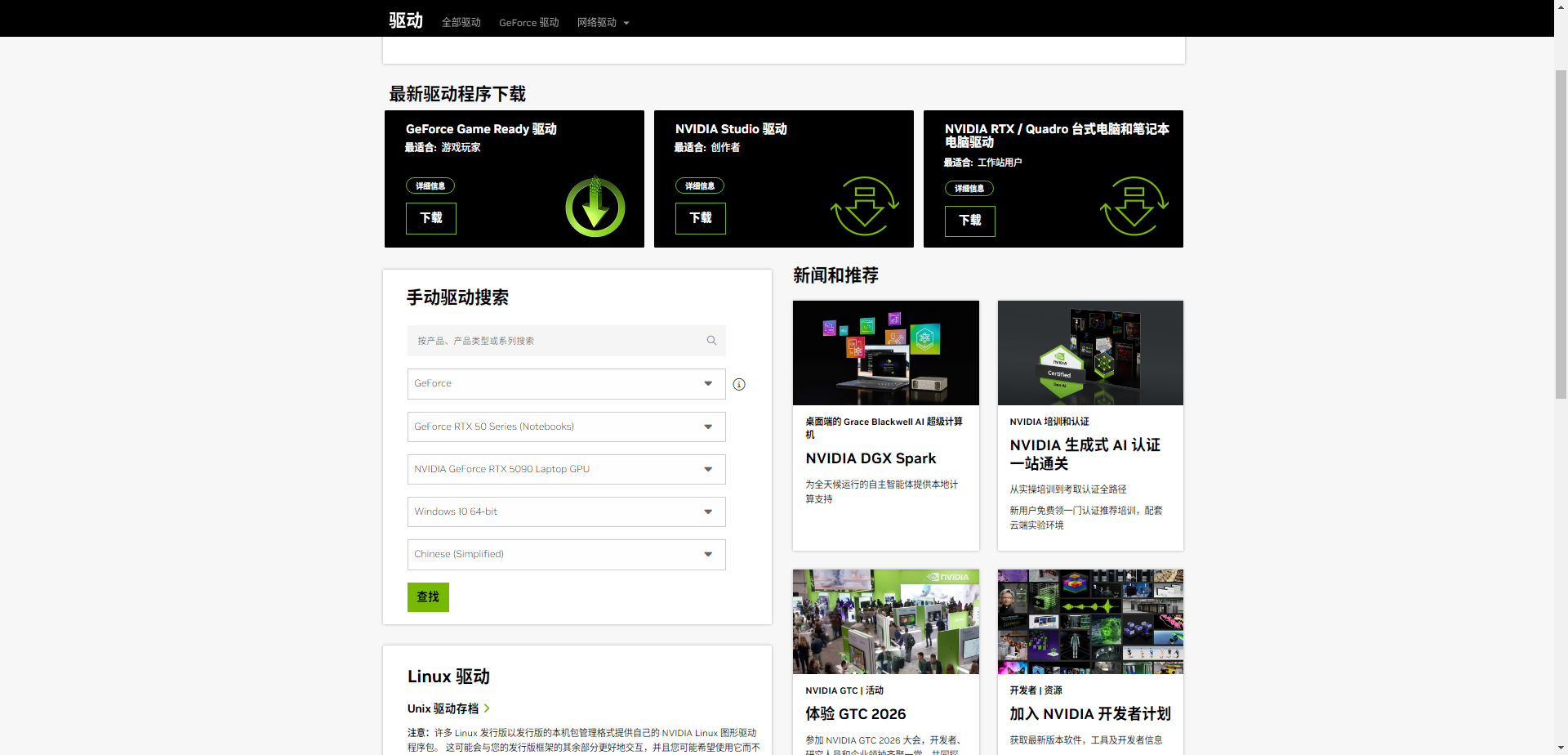Expand the 网络驱动 menu in the top bar
This screenshot has width=1568, height=755.
(604, 23)
